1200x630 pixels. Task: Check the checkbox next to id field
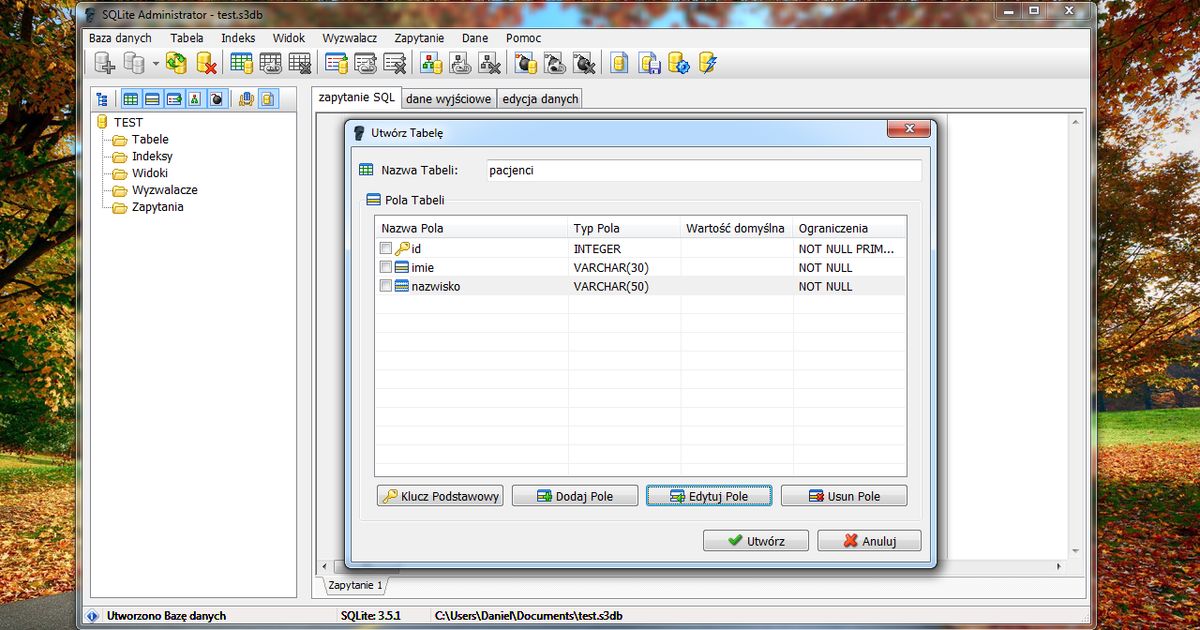pyautogui.click(x=385, y=249)
